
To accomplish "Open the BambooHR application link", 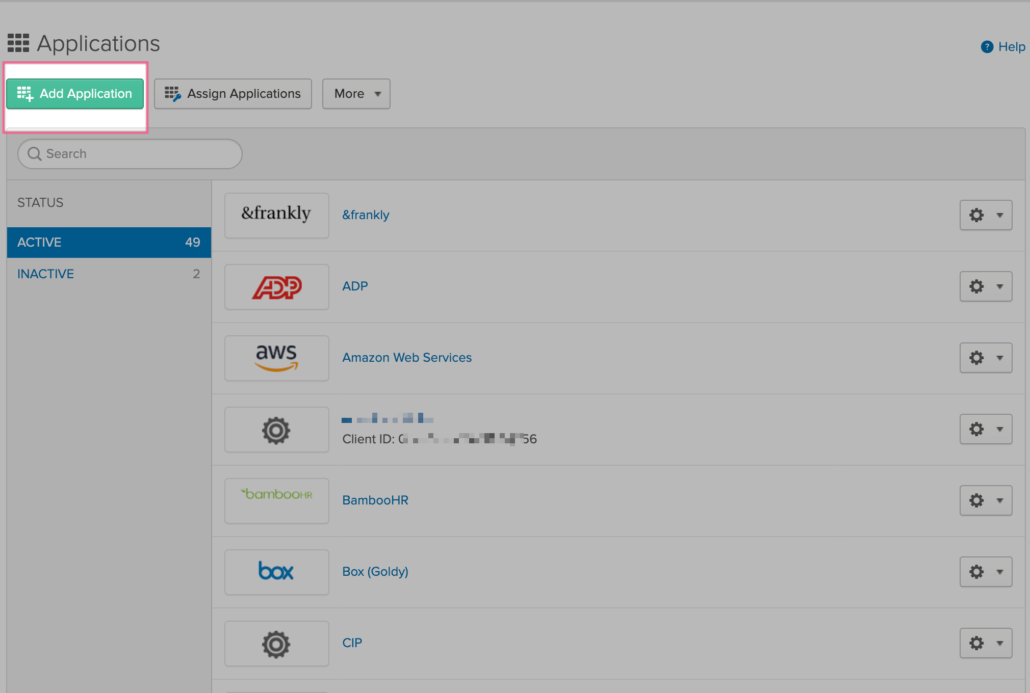I will click(375, 500).
